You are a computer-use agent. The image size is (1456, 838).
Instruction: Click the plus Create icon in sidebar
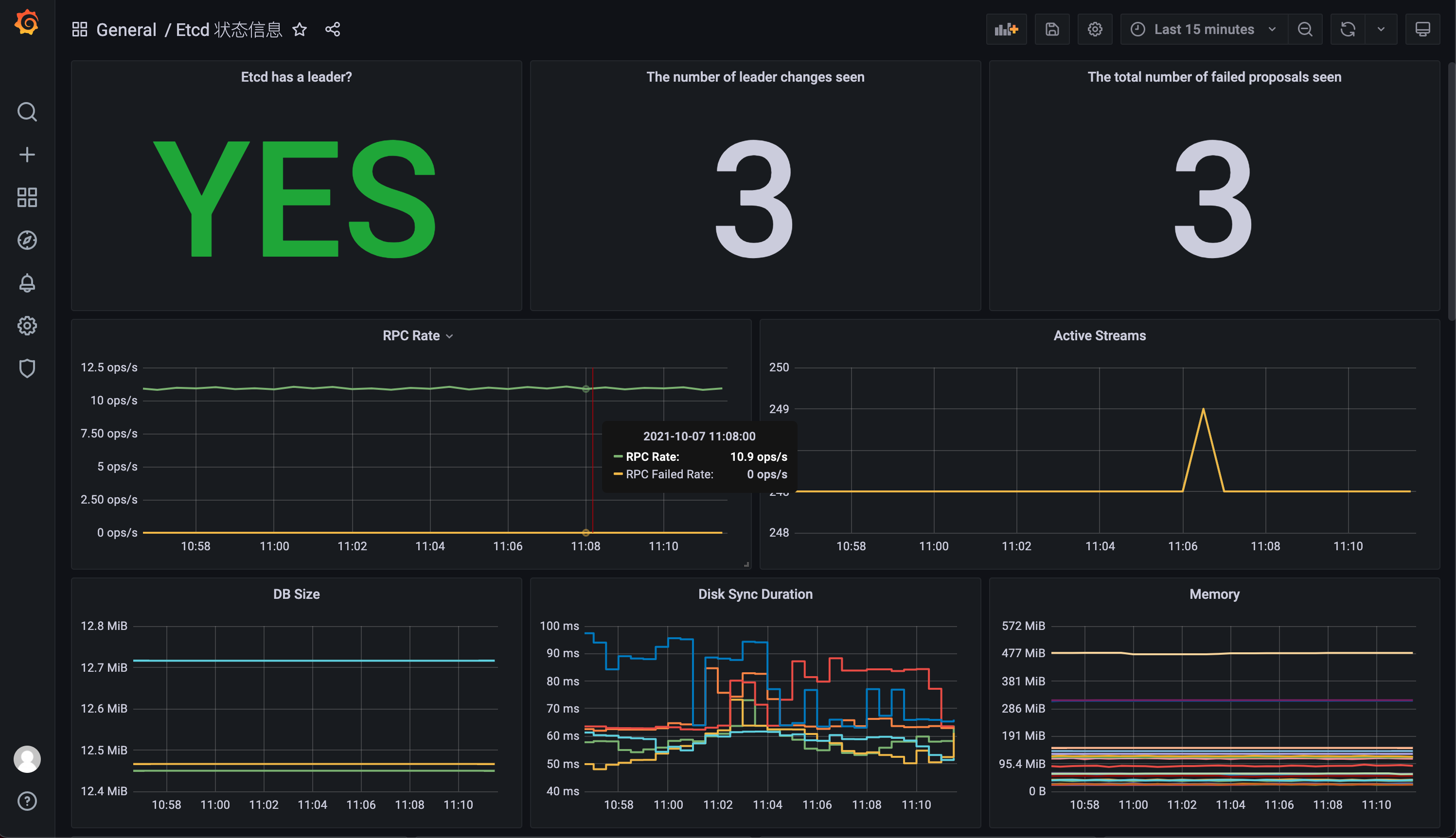point(27,154)
